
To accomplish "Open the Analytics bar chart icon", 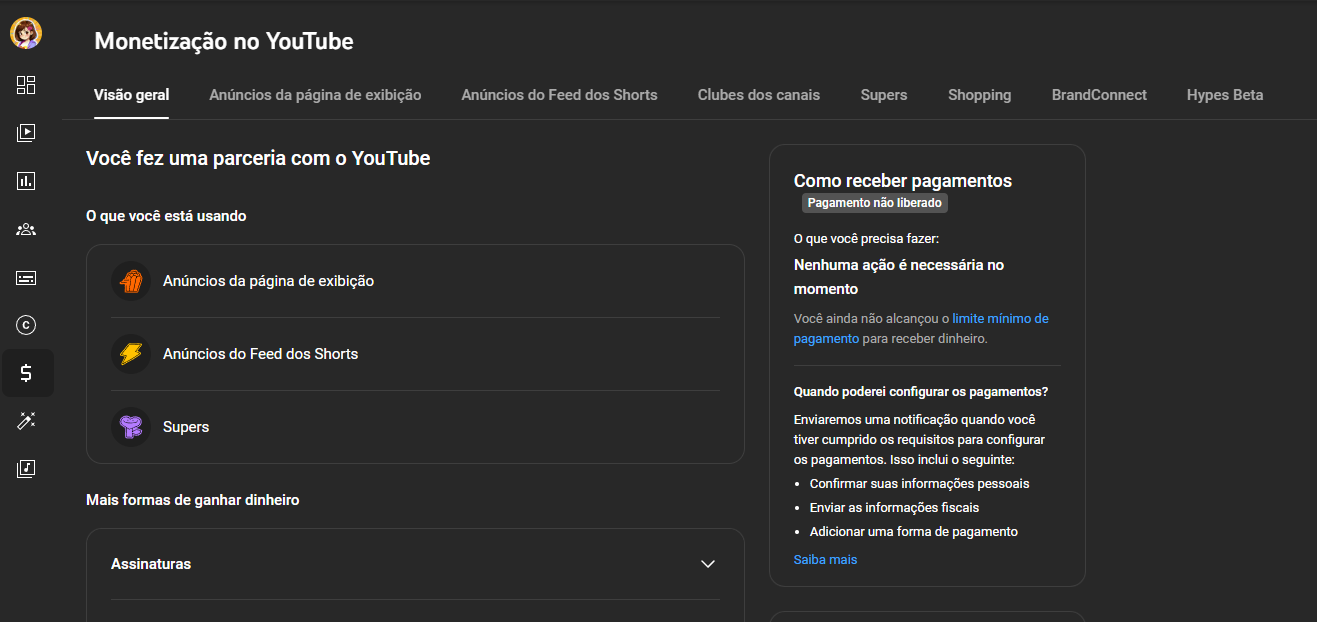I will (26, 181).
